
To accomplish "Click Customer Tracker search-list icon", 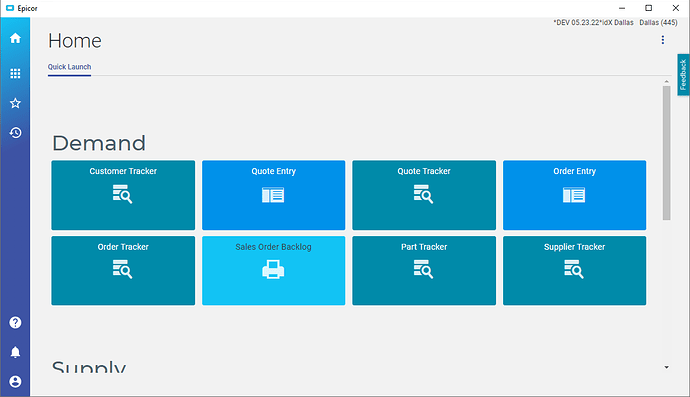I will (122, 194).
